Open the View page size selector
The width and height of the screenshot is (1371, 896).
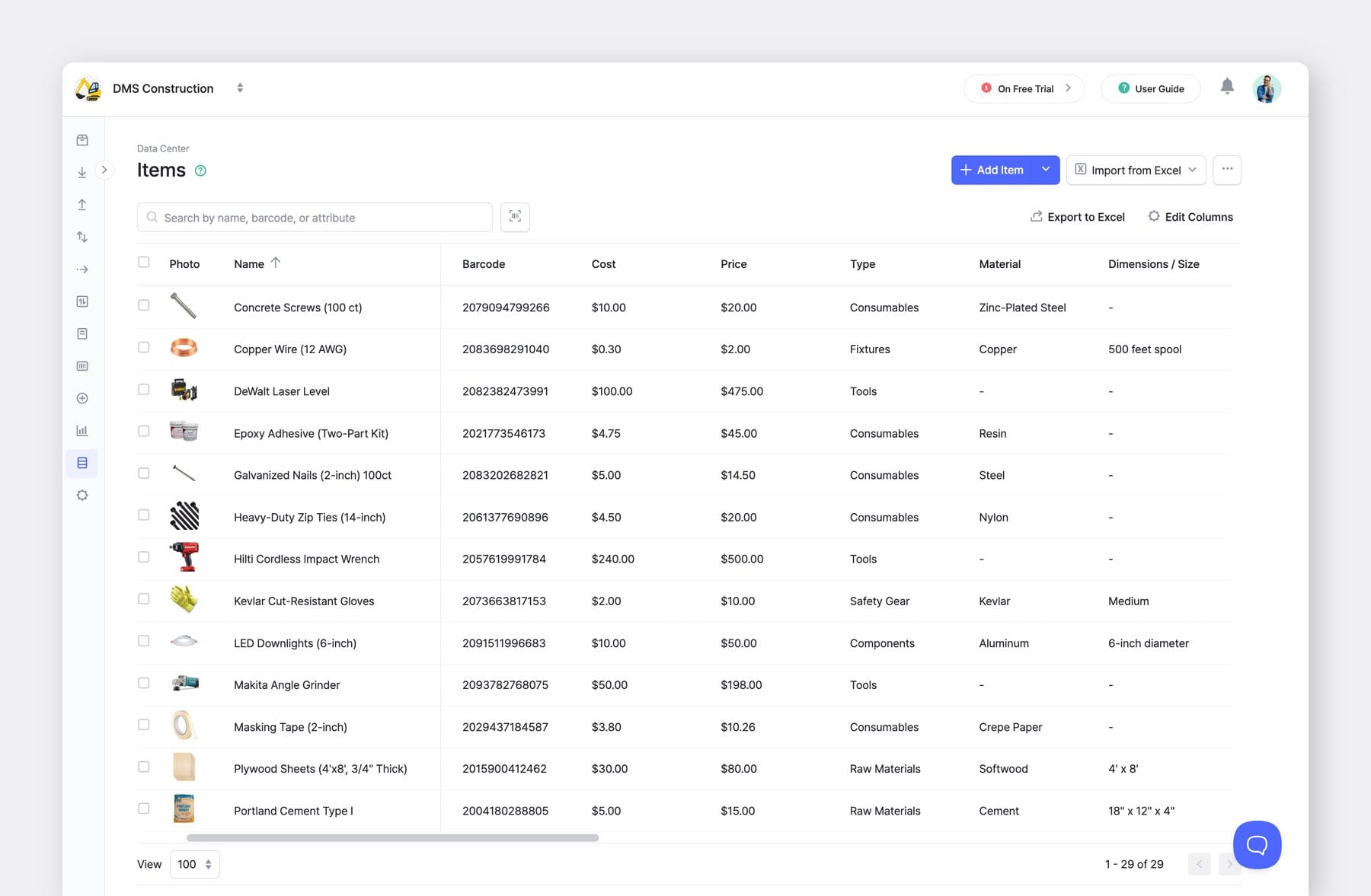tap(194, 864)
